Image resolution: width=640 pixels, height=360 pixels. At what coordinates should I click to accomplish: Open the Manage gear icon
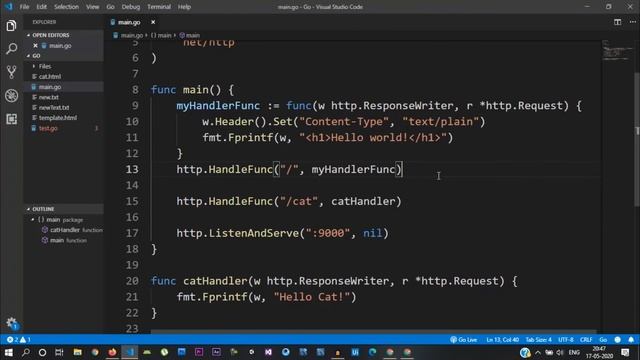(x=11, y=323)
